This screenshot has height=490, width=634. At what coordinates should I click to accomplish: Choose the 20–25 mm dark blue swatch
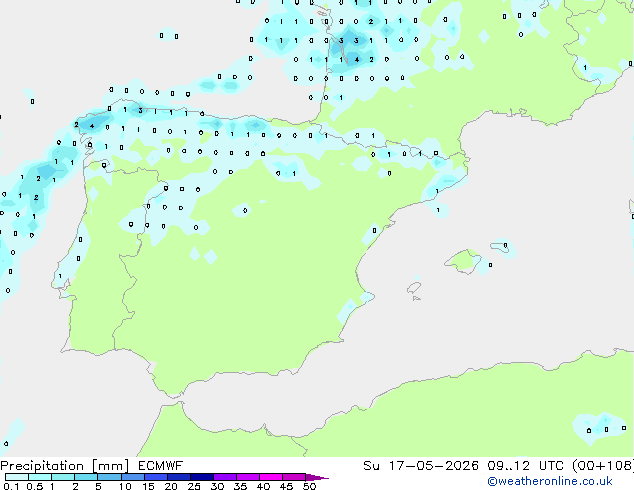click(178, 477)
